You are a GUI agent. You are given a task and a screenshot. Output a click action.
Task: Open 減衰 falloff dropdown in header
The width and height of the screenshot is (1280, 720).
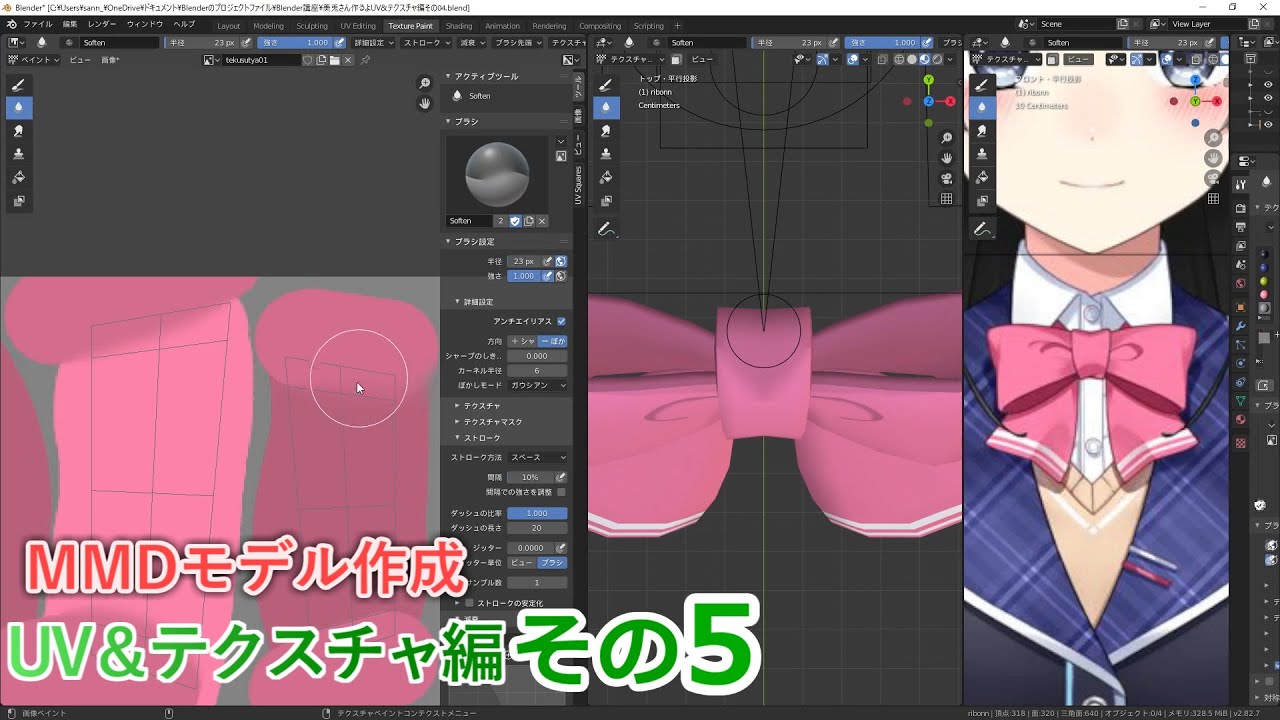coord(471,42)
